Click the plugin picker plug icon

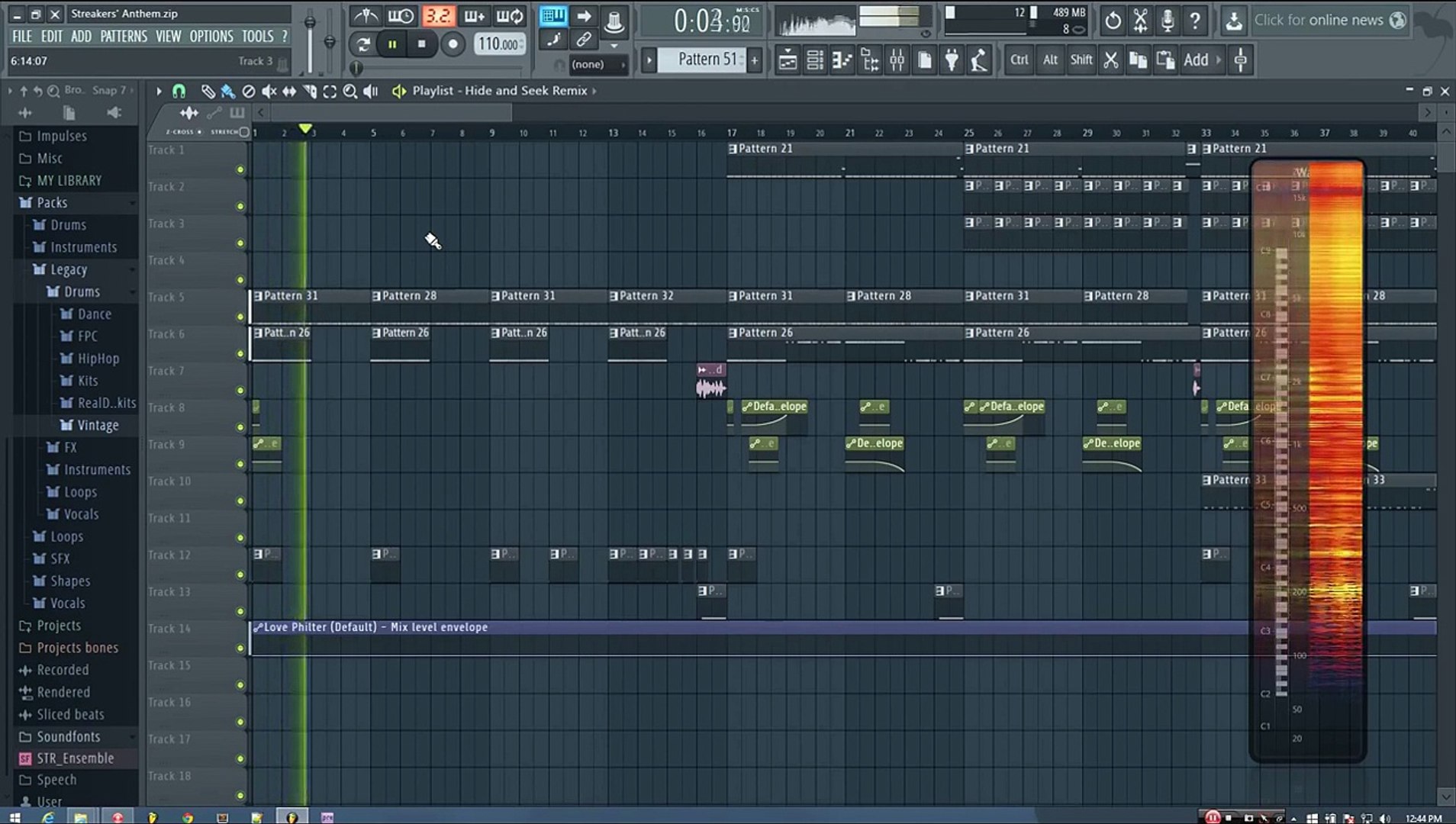point(952,60)
